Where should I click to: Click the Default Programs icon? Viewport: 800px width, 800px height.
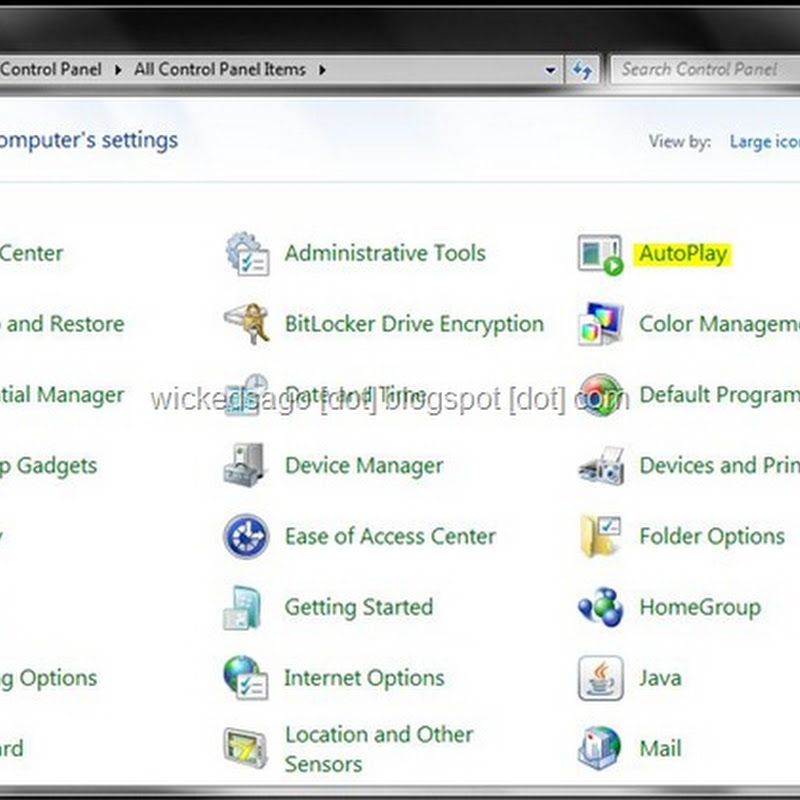[x=601, y=394]
